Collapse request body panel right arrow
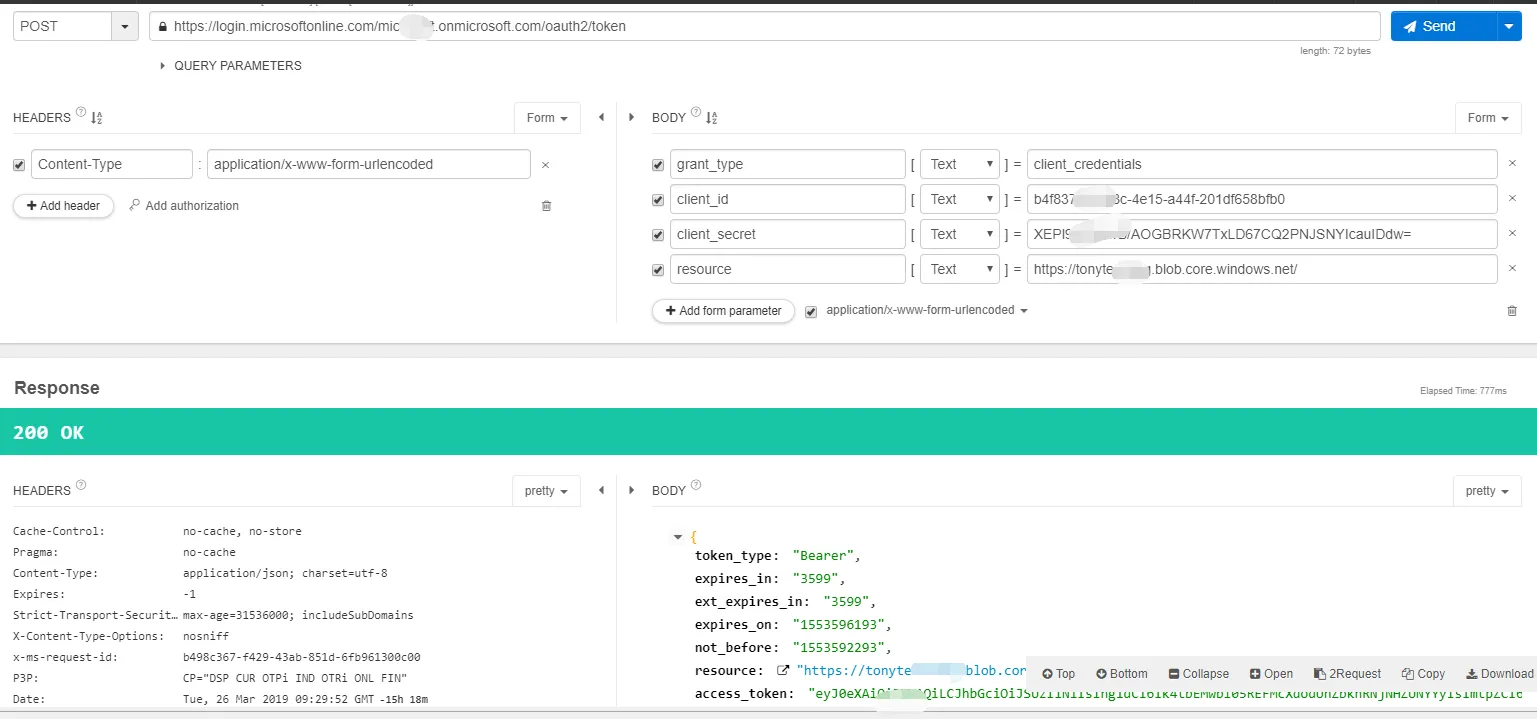The width and height of the screenshot is (1537, 719). (631, 117)
